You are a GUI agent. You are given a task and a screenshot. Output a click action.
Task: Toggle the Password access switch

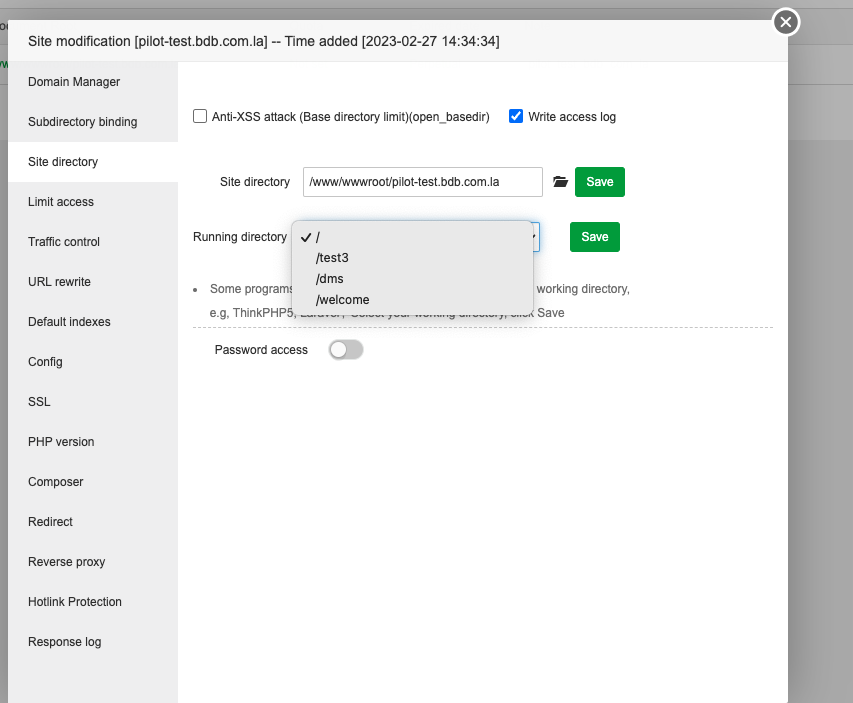(x=346, y=350)
